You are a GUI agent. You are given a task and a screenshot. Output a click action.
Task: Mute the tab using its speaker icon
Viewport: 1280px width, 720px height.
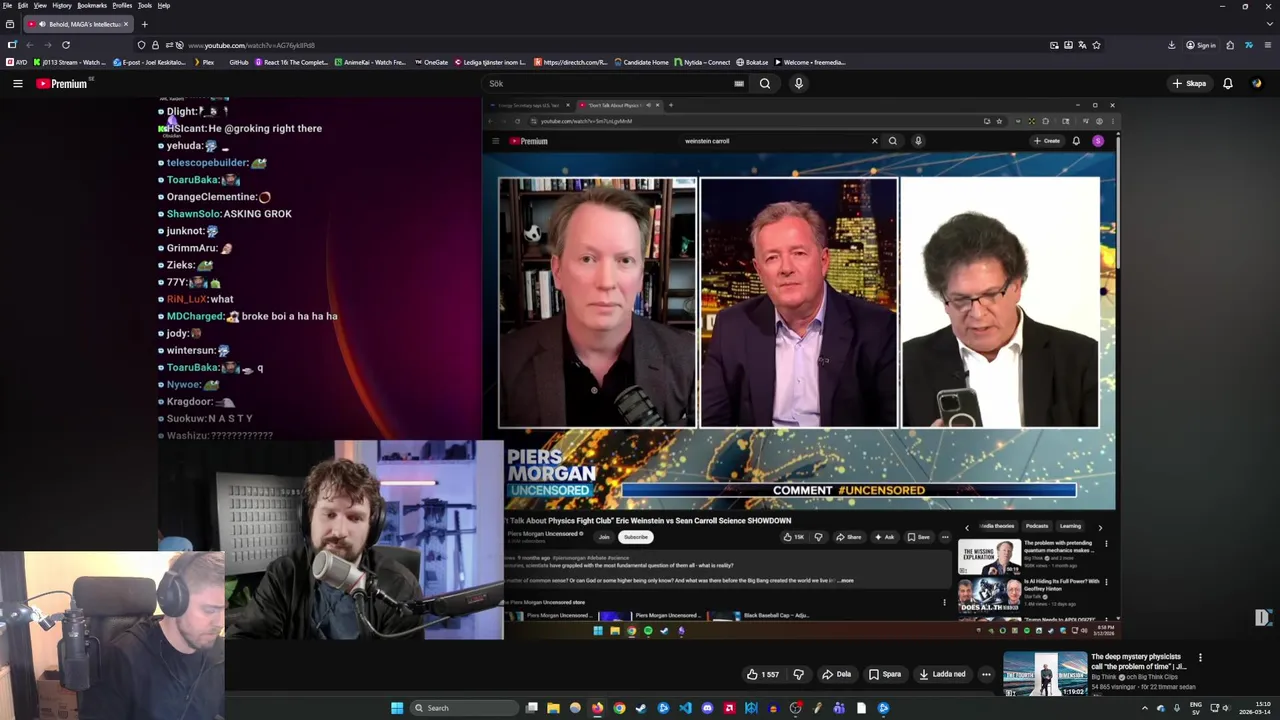tap(41, 24)
